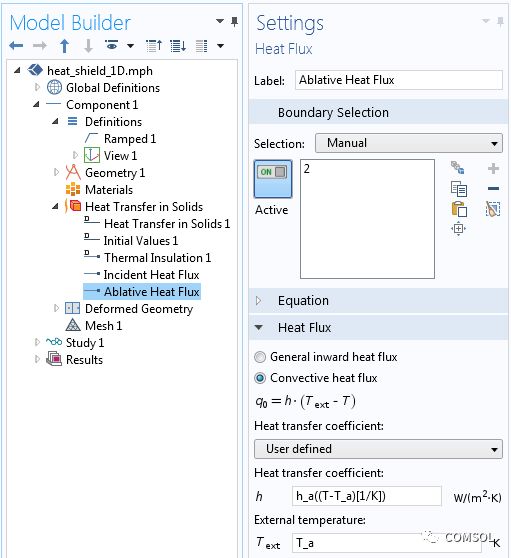
Task: Click the Remove from Selection minus icon
Action: (493, 189)
